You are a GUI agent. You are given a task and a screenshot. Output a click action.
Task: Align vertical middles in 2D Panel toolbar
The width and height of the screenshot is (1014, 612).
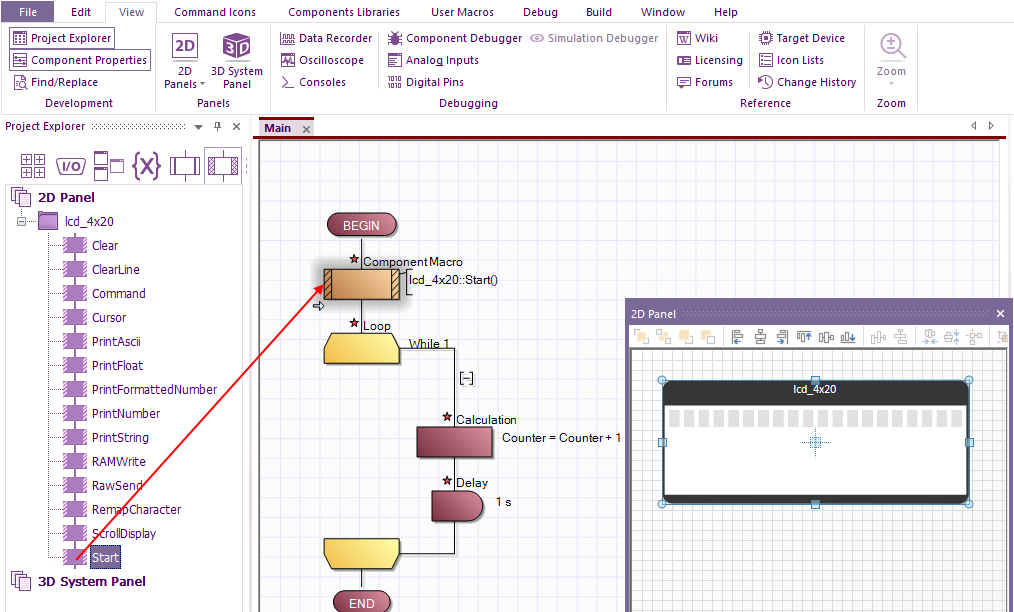(826, 336)
